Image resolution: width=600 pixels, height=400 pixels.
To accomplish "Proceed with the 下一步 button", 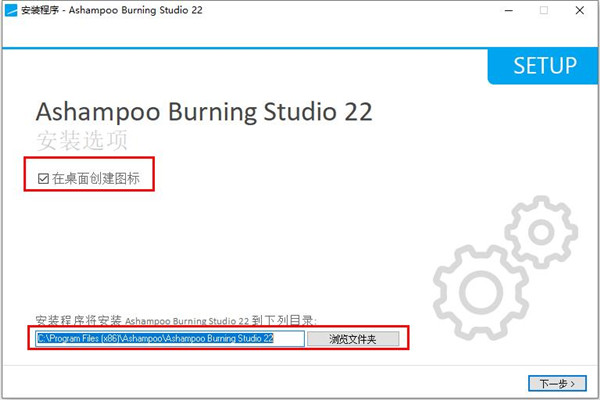I will tap(556, 384).
